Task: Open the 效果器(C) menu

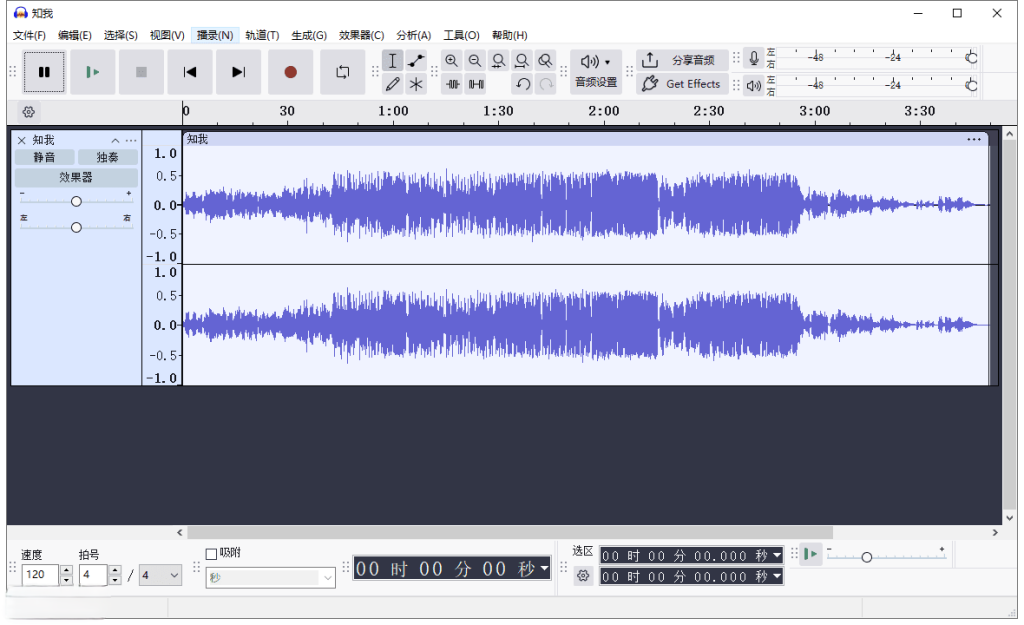Action: point(361,35)
